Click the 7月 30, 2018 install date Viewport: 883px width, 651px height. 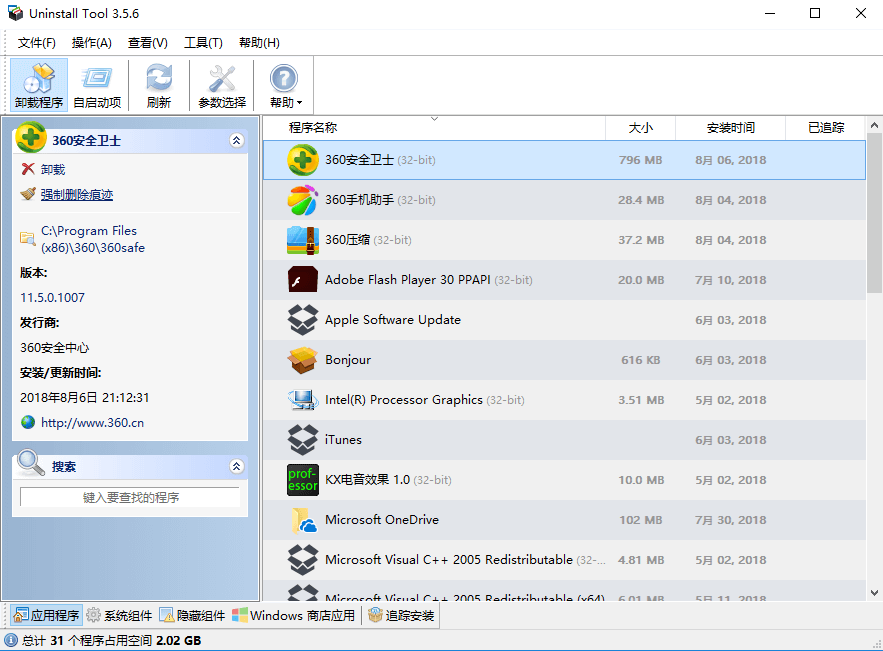coord(730,520)
